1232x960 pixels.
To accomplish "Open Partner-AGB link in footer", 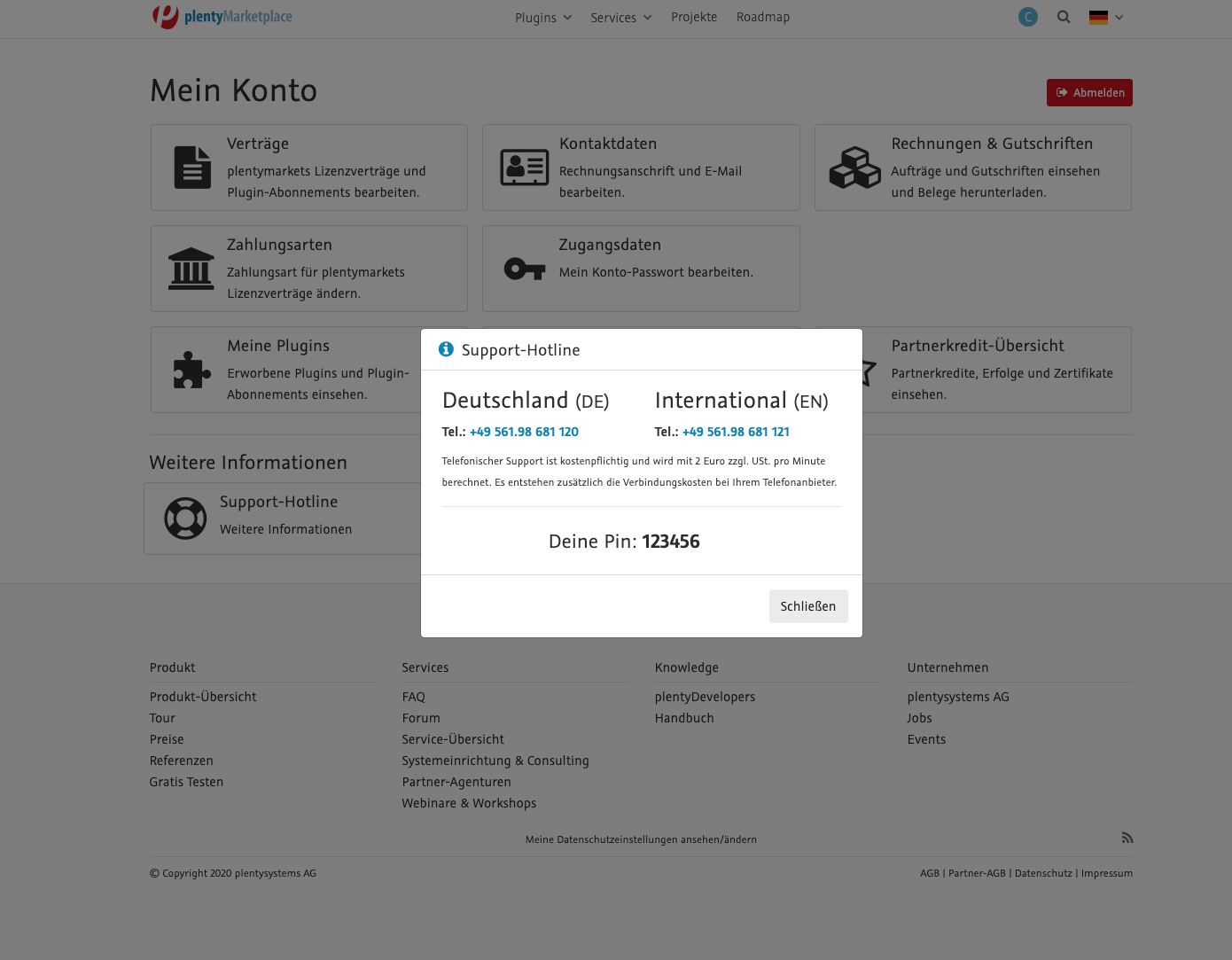I will [x=977, y=873].
